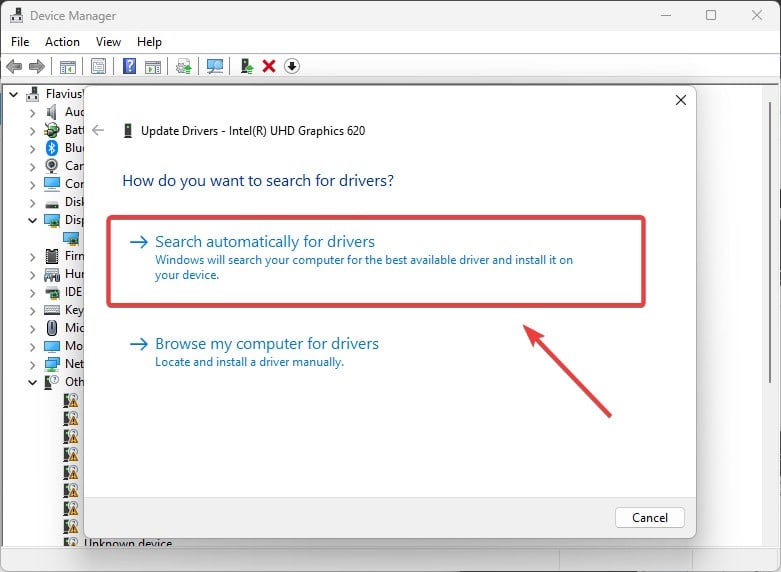The height and width of the screenshot is (572, 781).
Task: Expand the Monitors tree node
Action: [x=32, y=346]
